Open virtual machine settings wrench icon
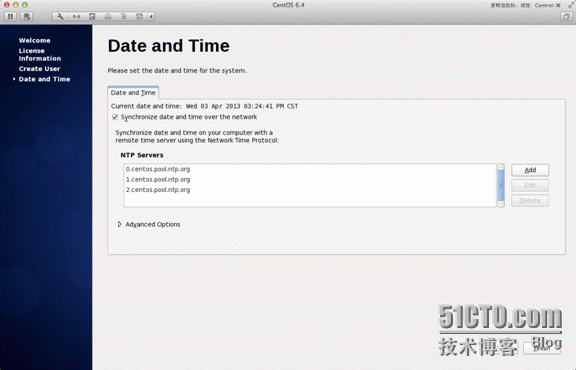This screenshot has height=370, width=576. [60, 17]
